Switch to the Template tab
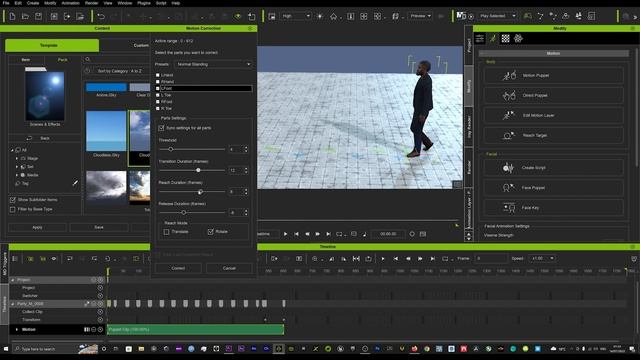Screen dimensions: 640x360 pyautogui.click(x=52, y=45)
